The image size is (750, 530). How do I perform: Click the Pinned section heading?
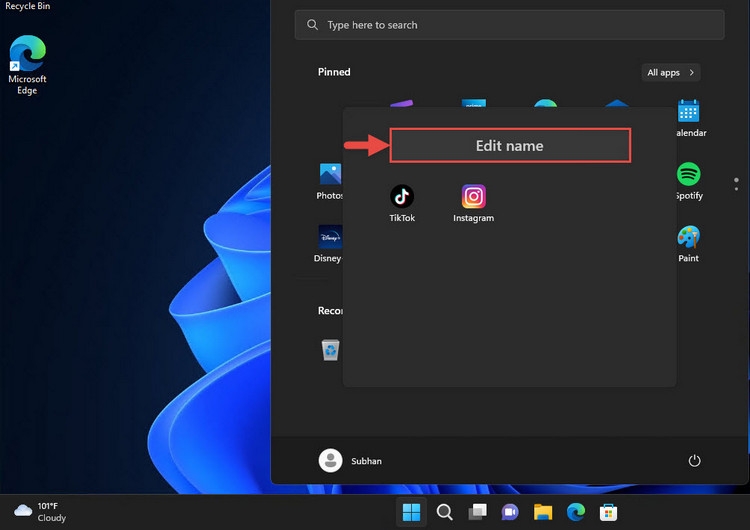click(334, 72)
